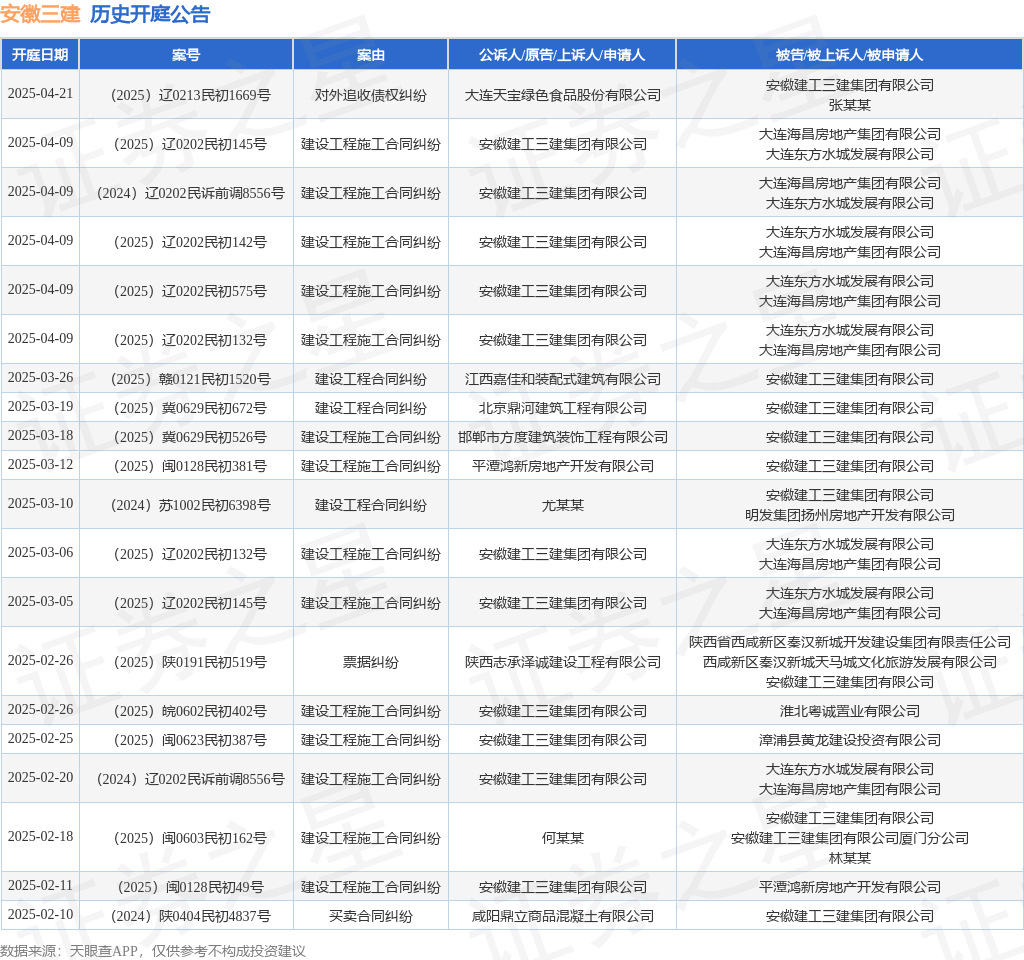Click defendant 漳浦县黄龙建设投资有限公司
The width and height of the screenshot is (1024, 960).
[849, 740]
